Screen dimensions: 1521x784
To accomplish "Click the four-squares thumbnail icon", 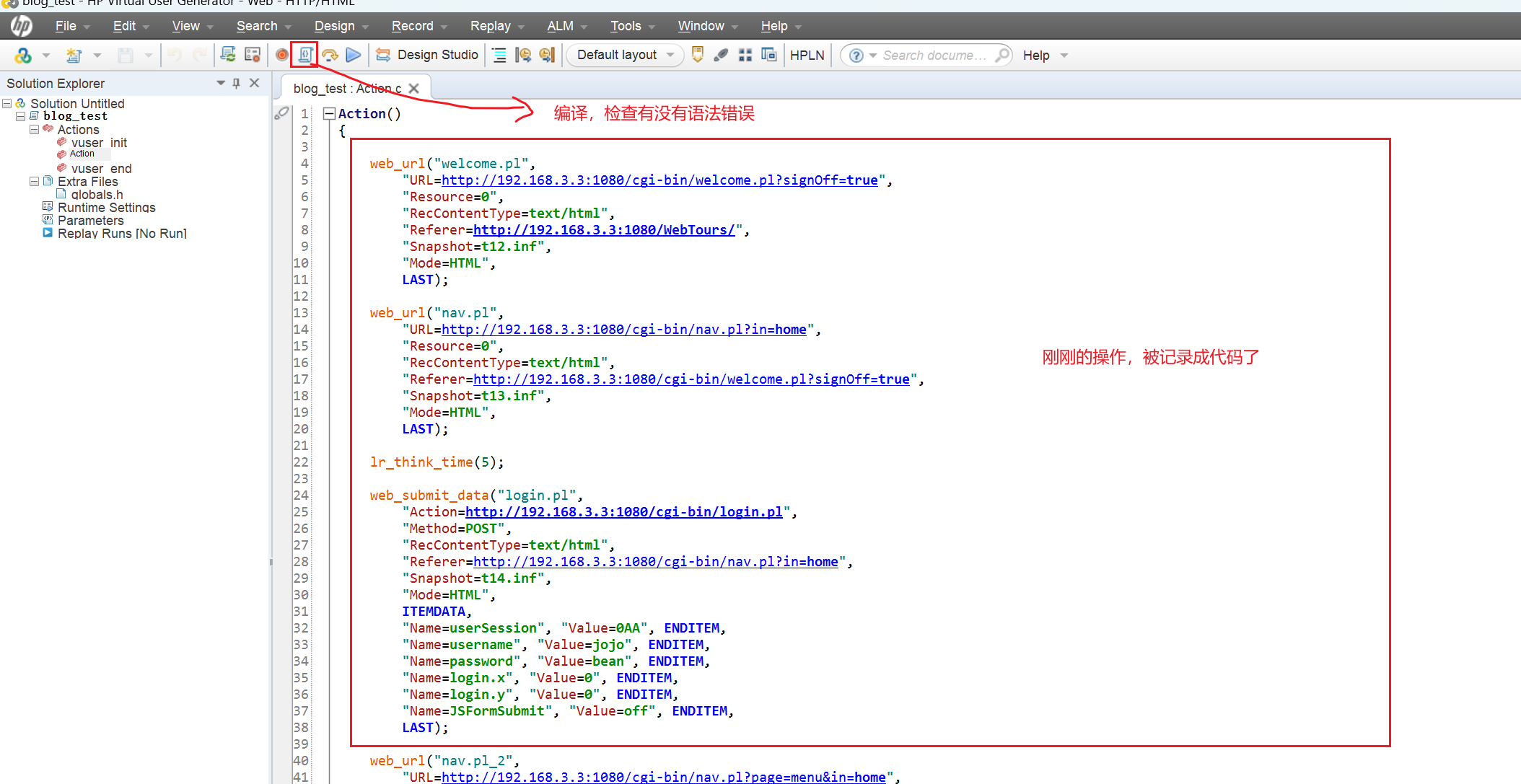I will 745,55.
